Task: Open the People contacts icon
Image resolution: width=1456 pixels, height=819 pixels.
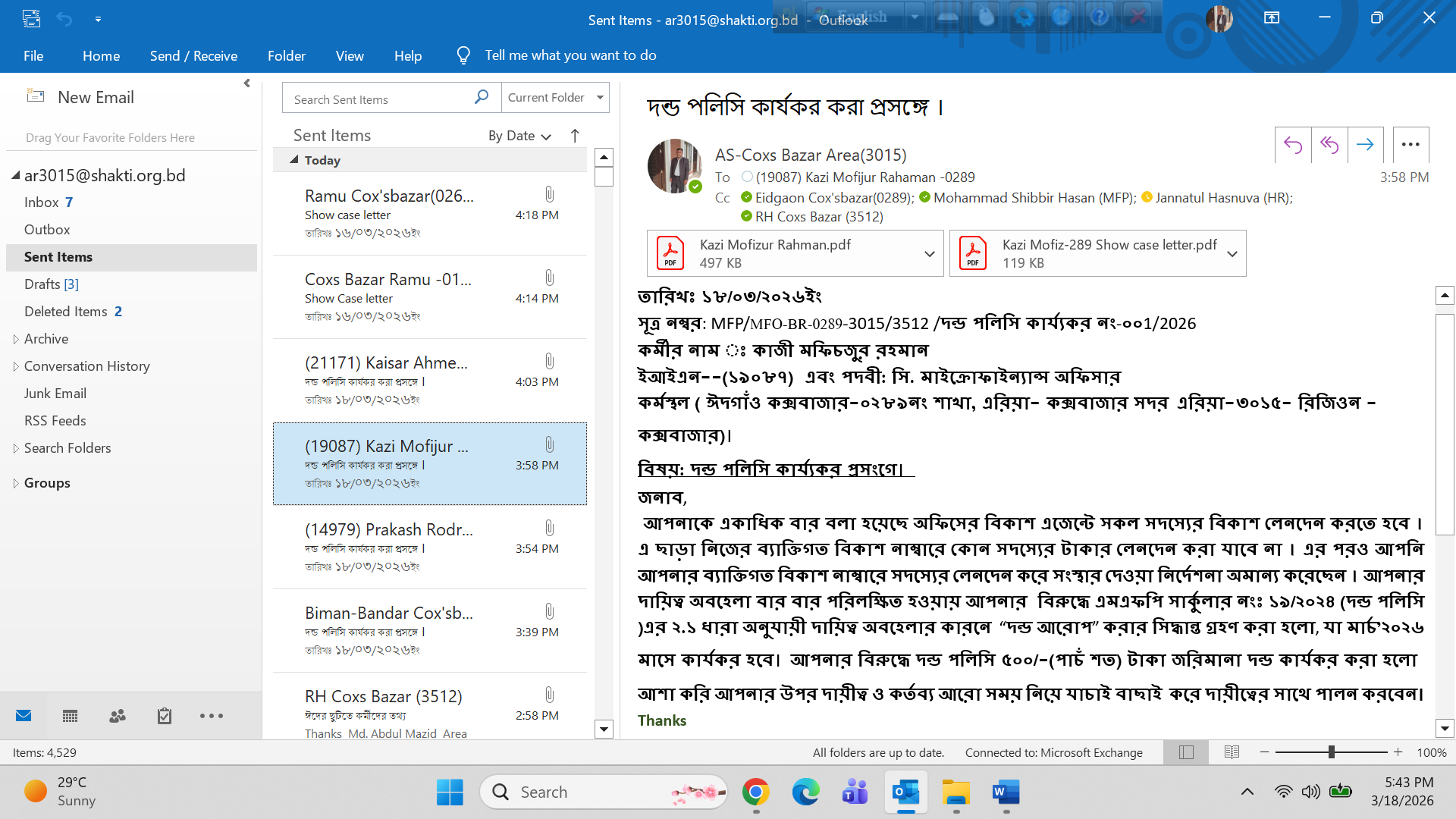Action: (118, 716)
